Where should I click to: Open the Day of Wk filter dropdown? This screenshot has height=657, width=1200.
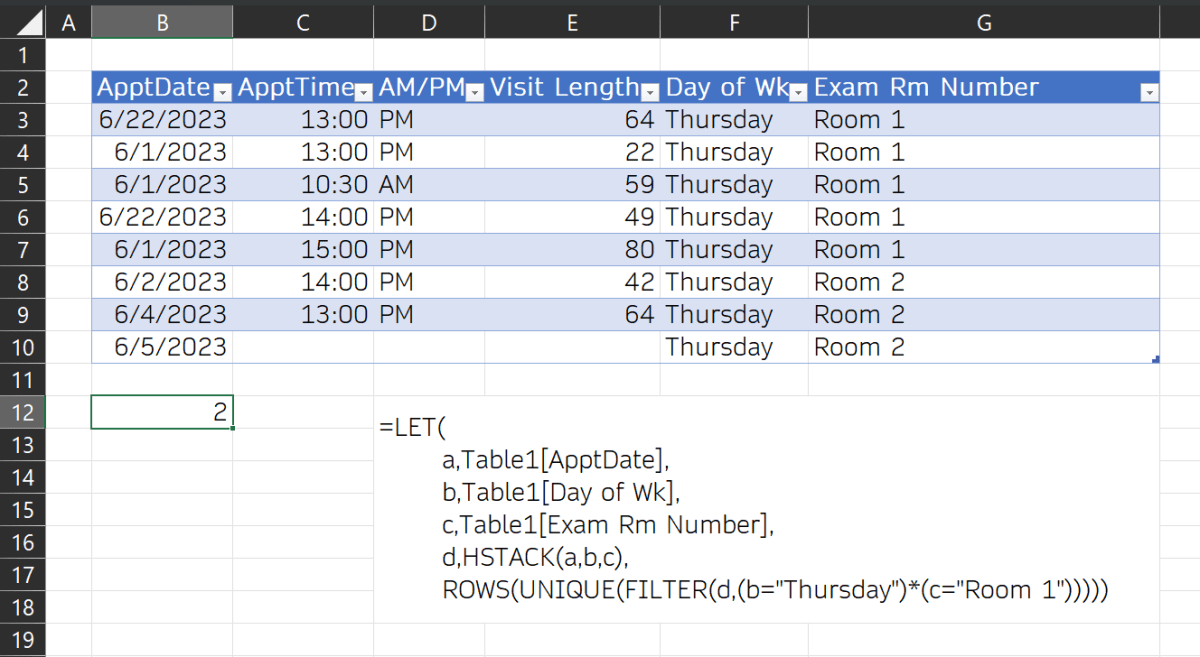tap(798, 92)
